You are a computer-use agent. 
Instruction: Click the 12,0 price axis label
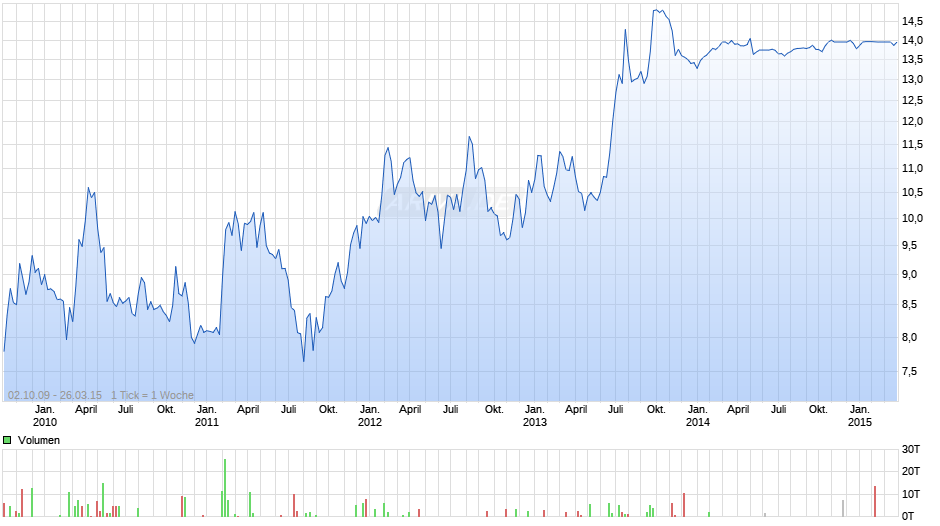[x=912, y=122]
